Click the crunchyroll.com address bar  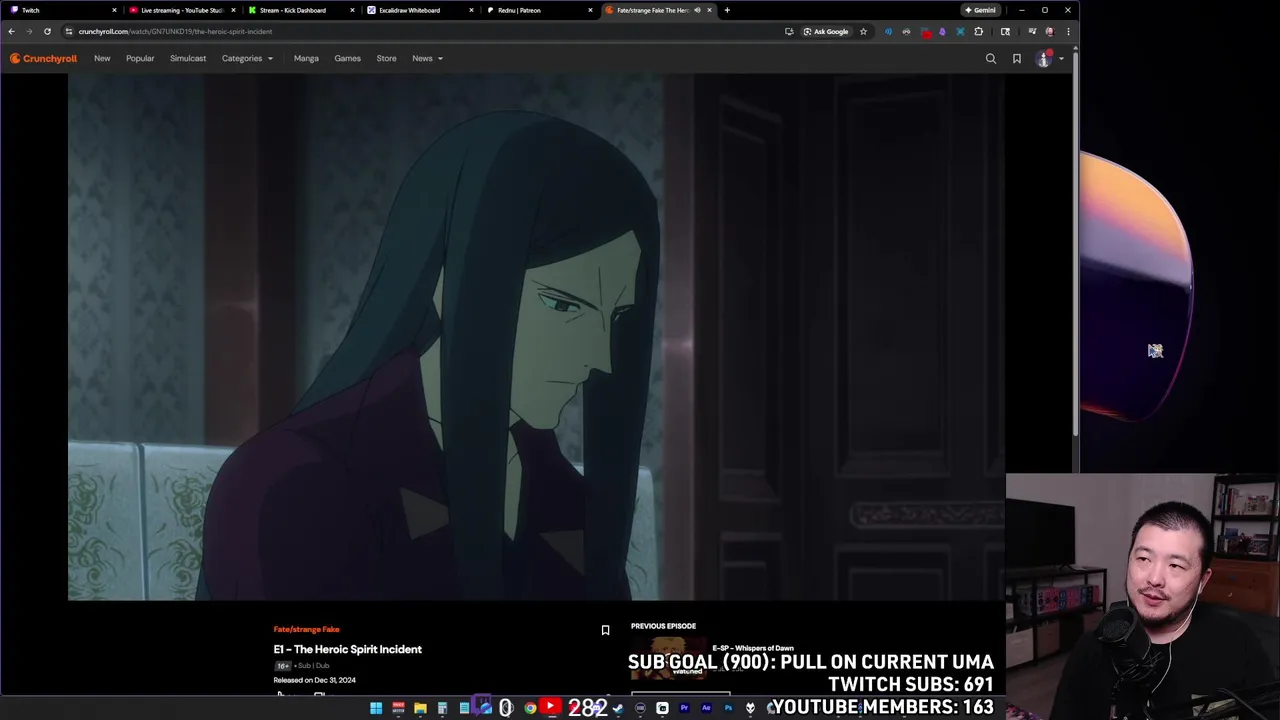point(420,31)
